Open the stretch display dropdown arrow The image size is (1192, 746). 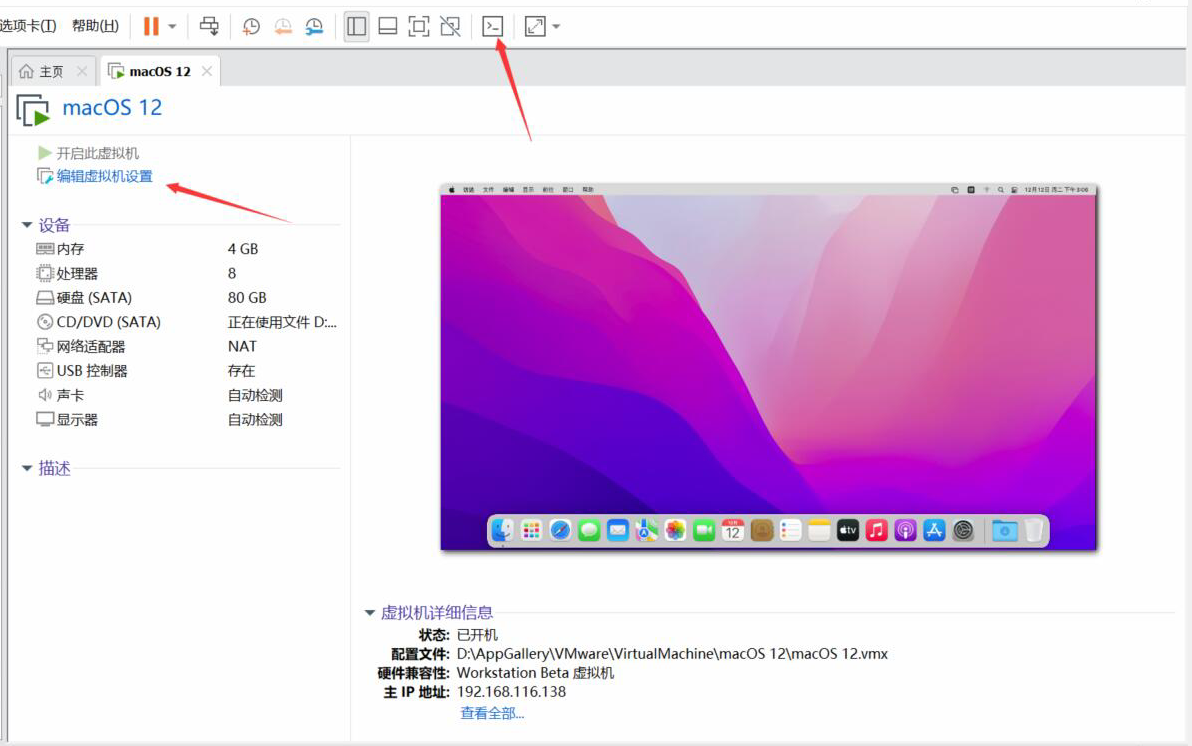(x=556, y=27)
